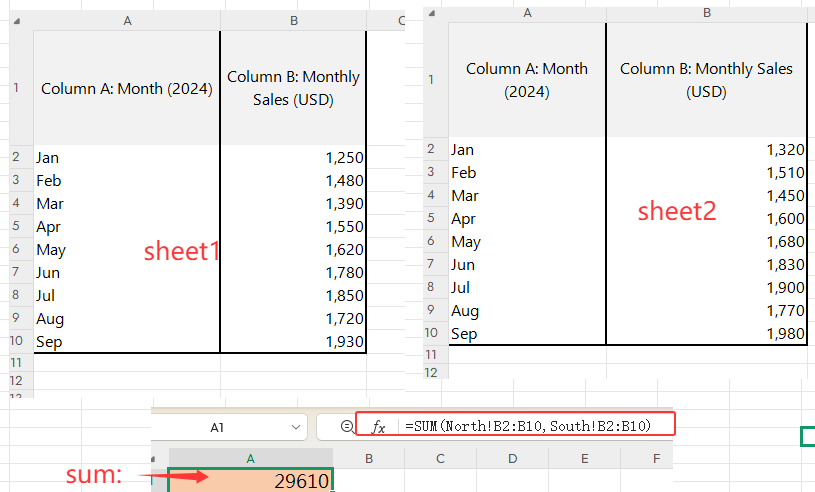The height and width of the screenshot is (492, 815).
Task: Select column D header in the sum sheet
Action: pyautogui.click(x=511, y=459)
